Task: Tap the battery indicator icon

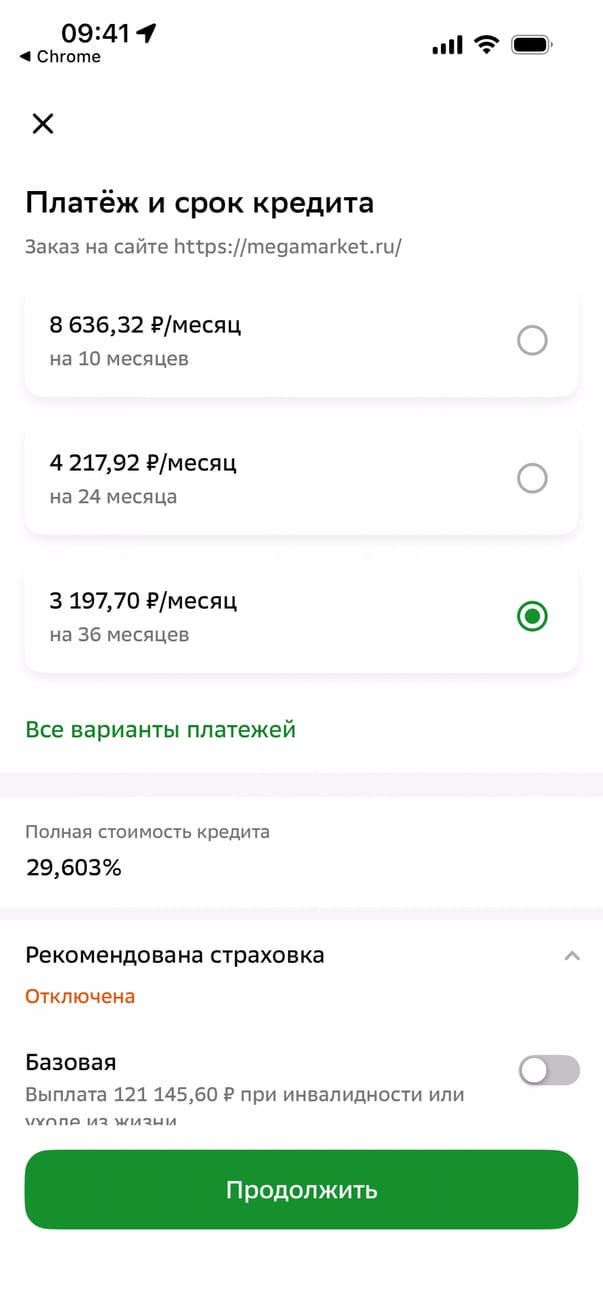Action: [x=531, y=44]
